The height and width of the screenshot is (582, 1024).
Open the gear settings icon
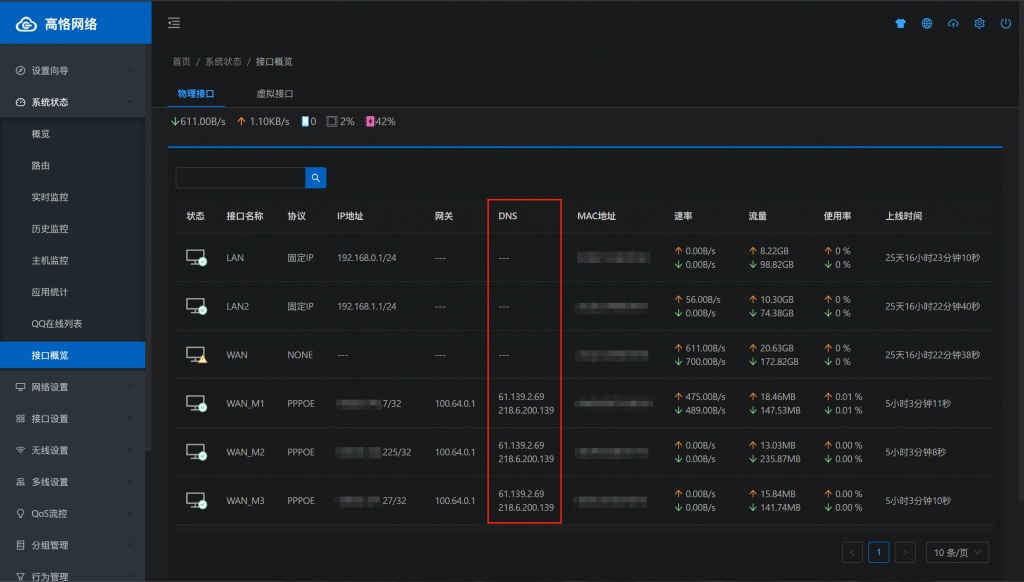[979, 24]
